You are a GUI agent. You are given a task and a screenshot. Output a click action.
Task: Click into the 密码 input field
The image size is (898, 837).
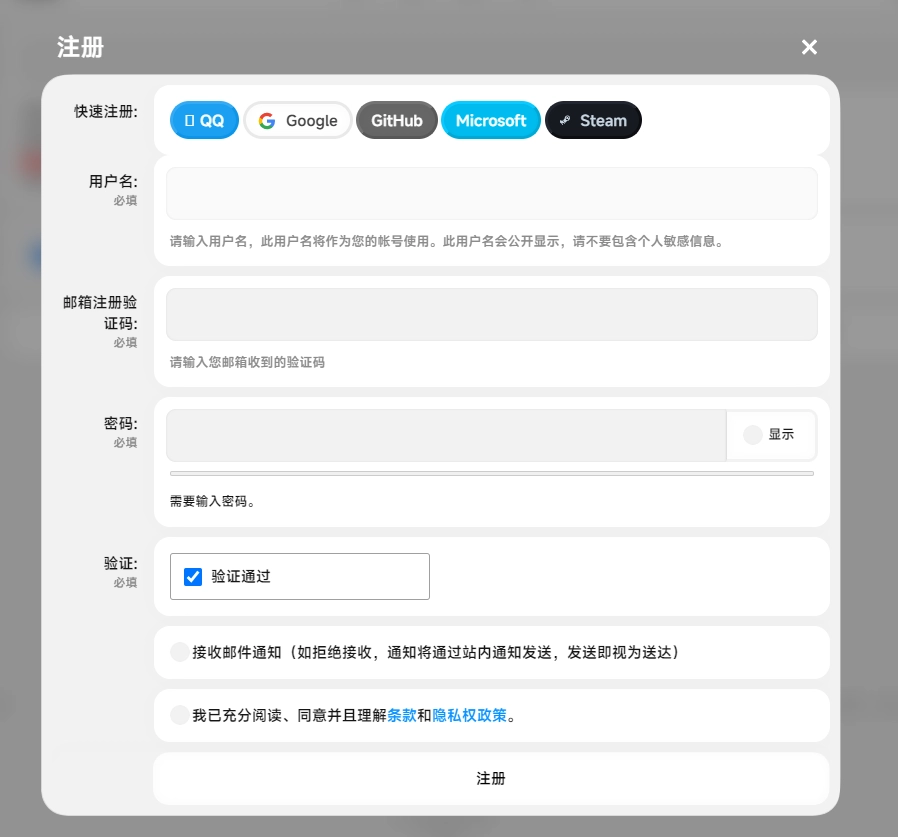click(x=446, y=435)
